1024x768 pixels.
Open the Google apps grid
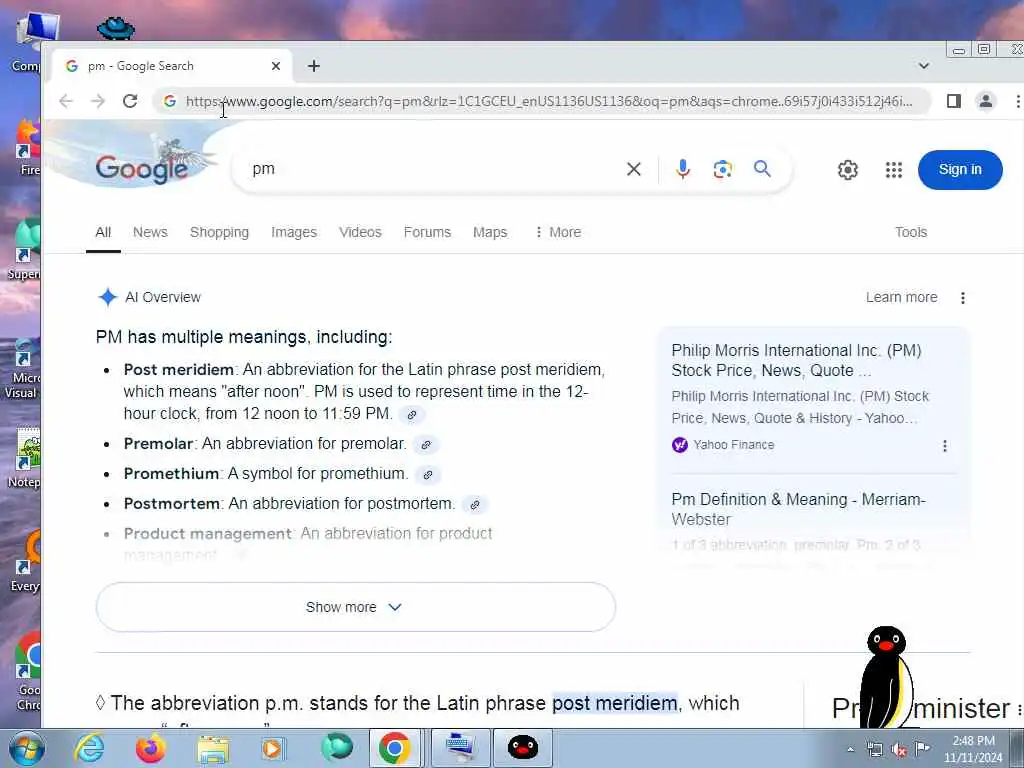point(893,170)
